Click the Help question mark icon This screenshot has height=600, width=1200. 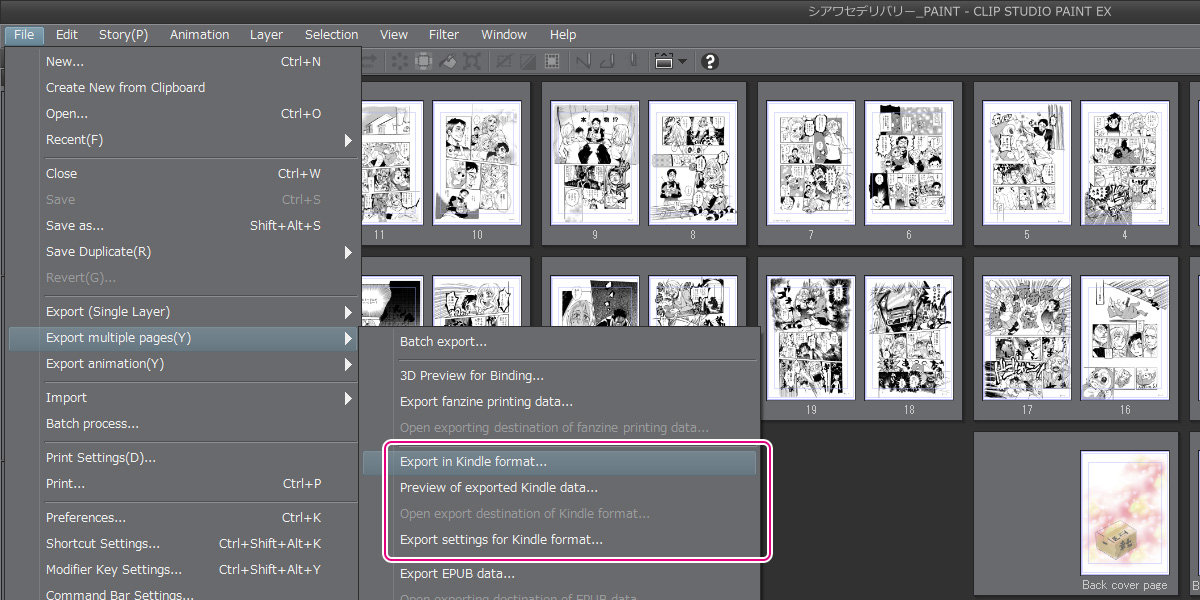click(710, 61)
